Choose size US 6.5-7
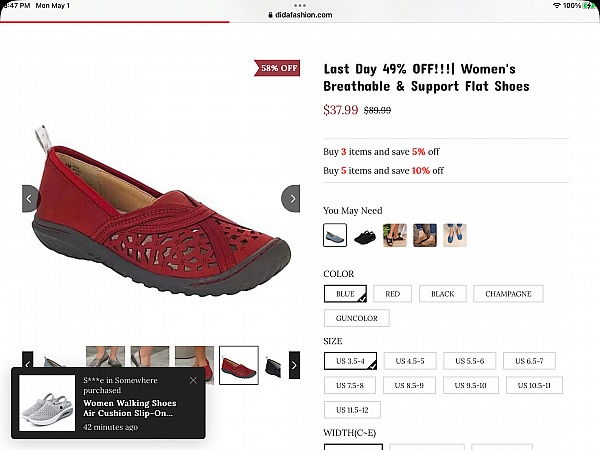 [x=529, y=361]
